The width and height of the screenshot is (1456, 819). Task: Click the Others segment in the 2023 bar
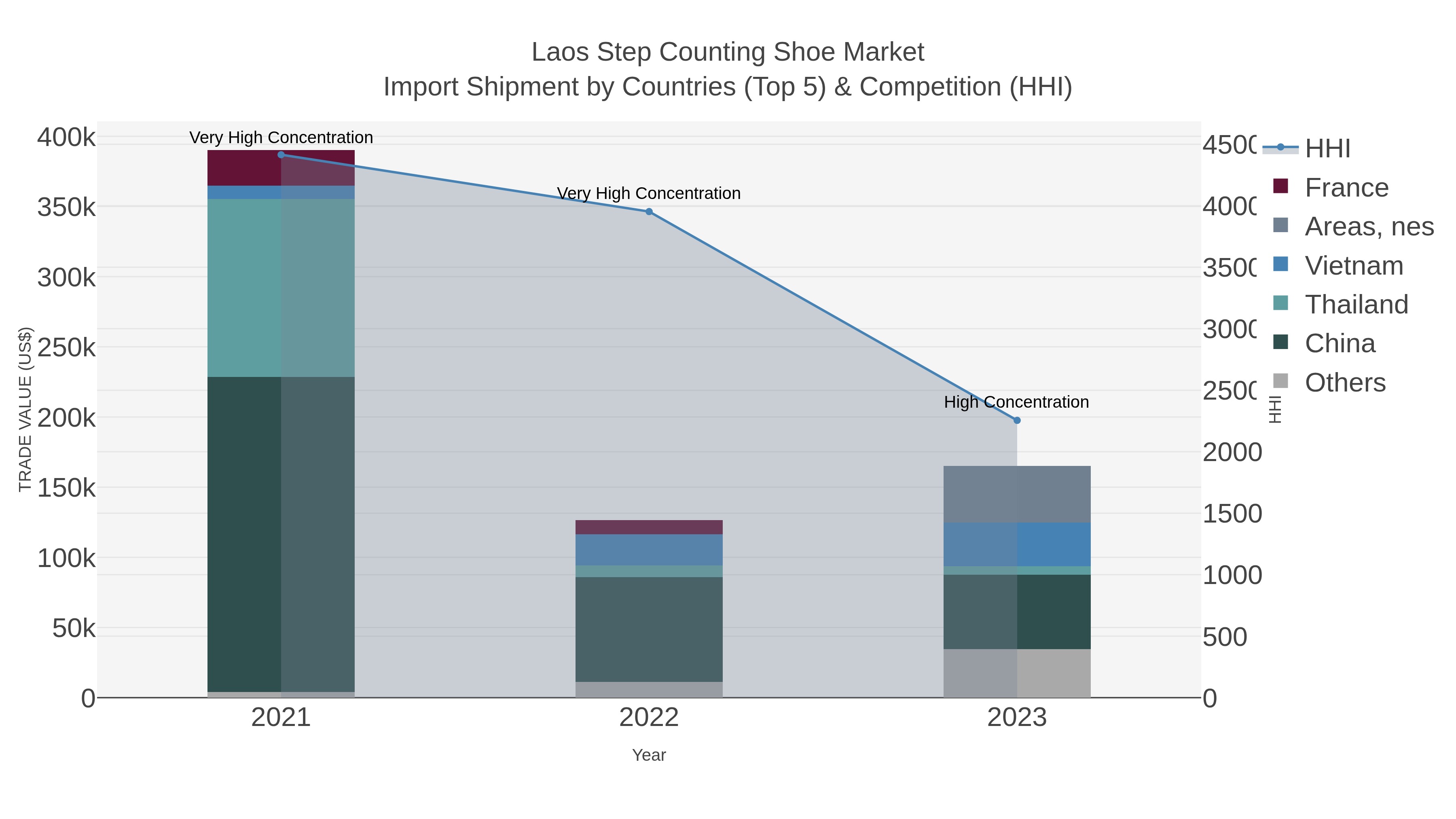click(x=1017, y=673)
